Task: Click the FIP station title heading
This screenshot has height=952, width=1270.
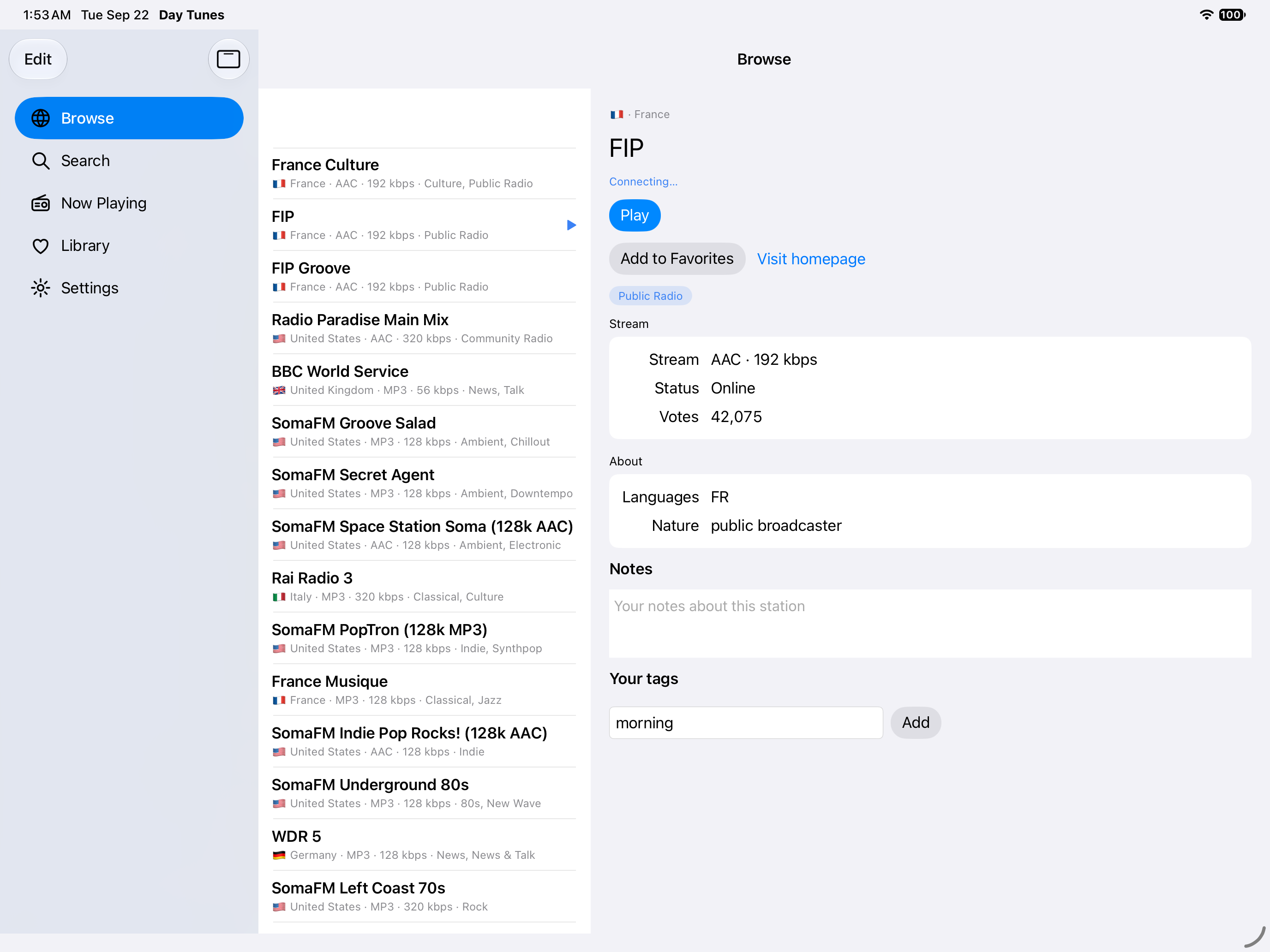Action: point(626,148)
